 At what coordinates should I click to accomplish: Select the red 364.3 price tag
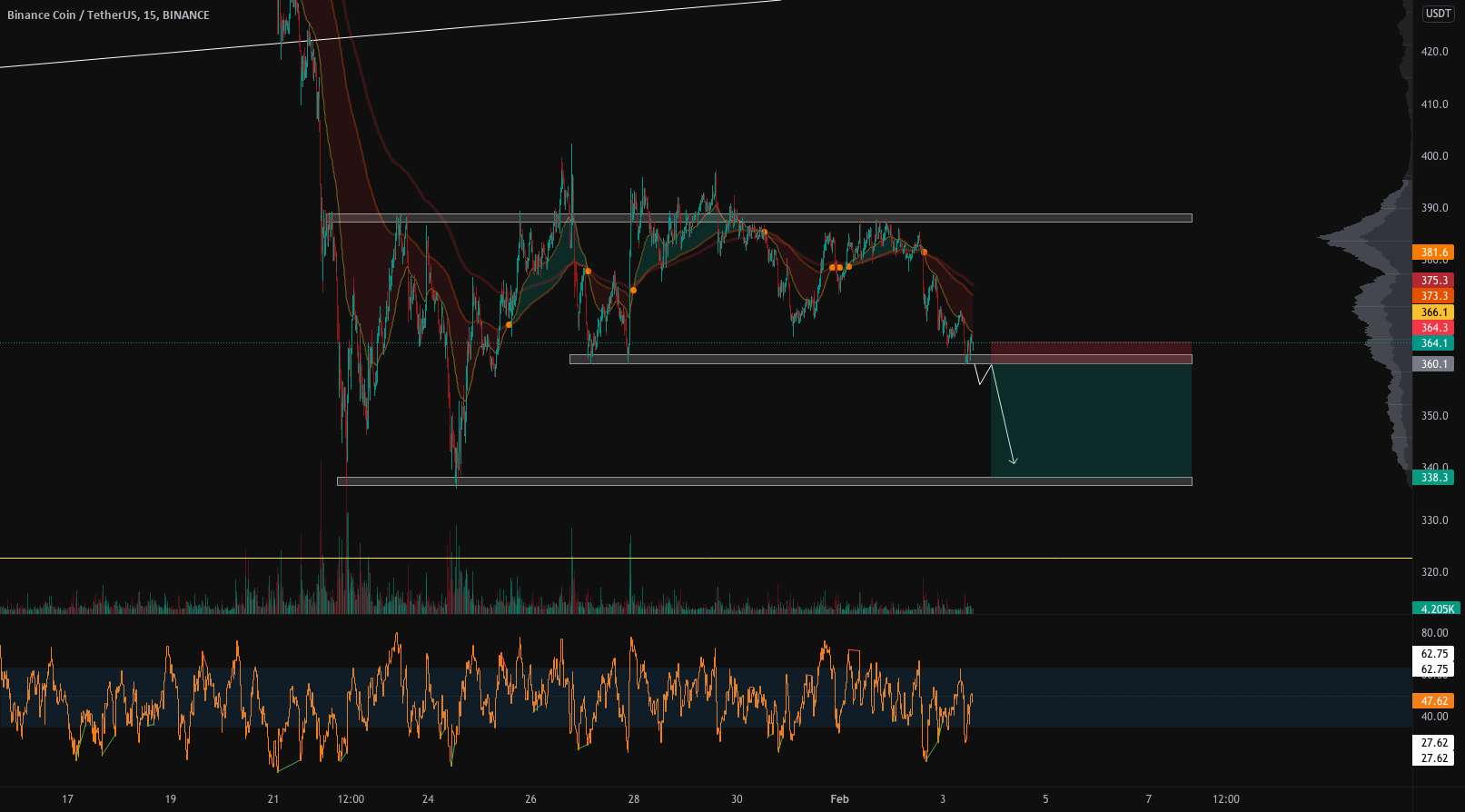1433,328
